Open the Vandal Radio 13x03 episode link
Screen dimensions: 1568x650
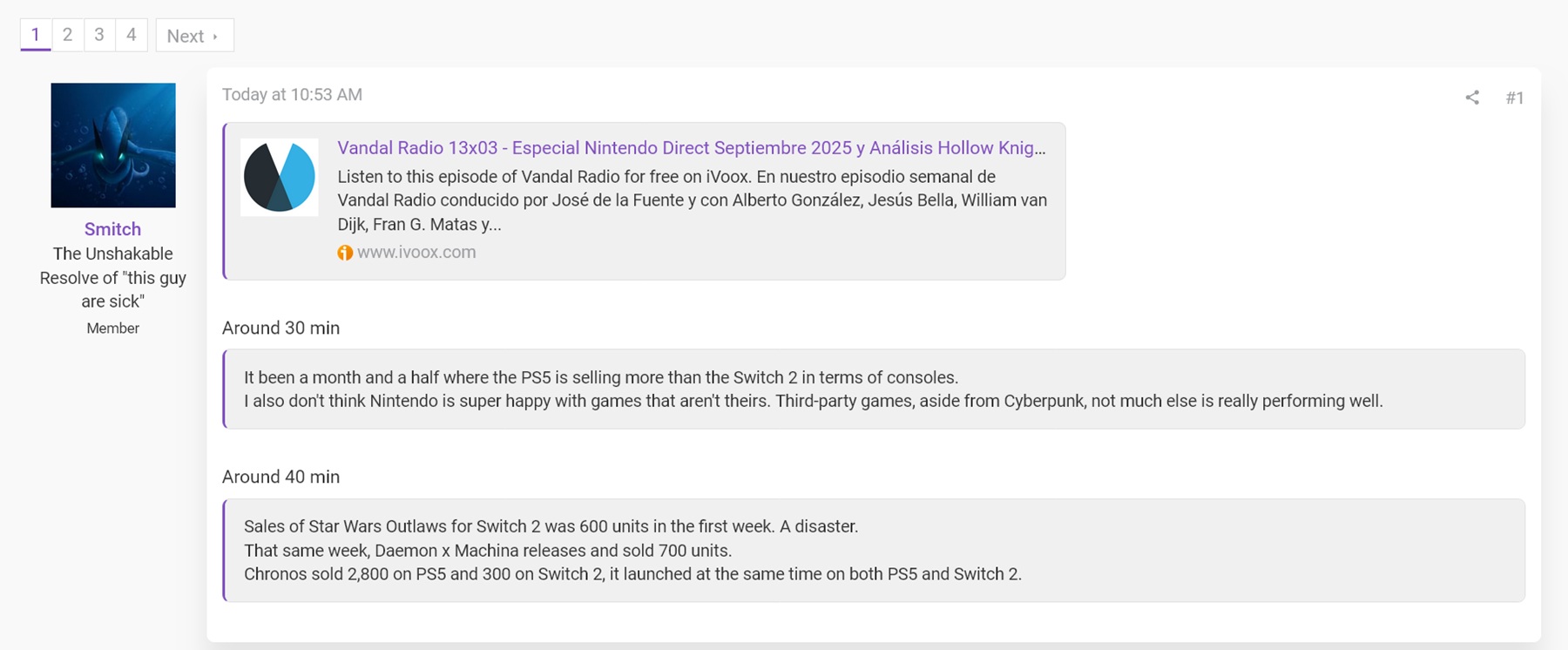(691, 148)
